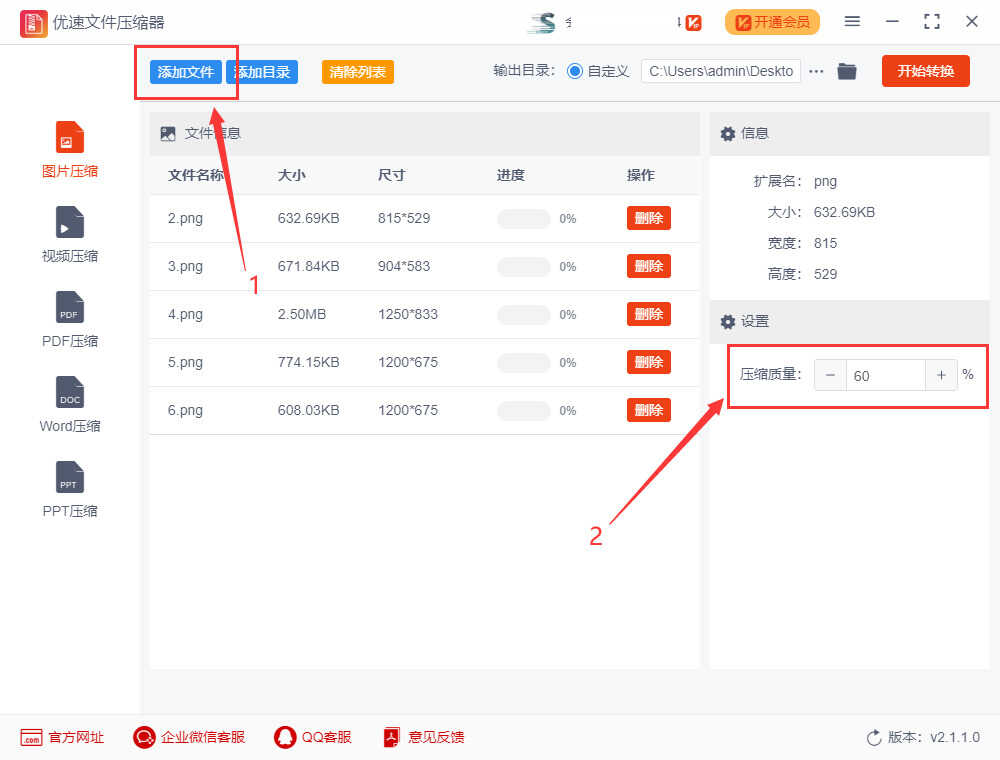
Task: Click the 操作 column header
Action: click(641, 175)
